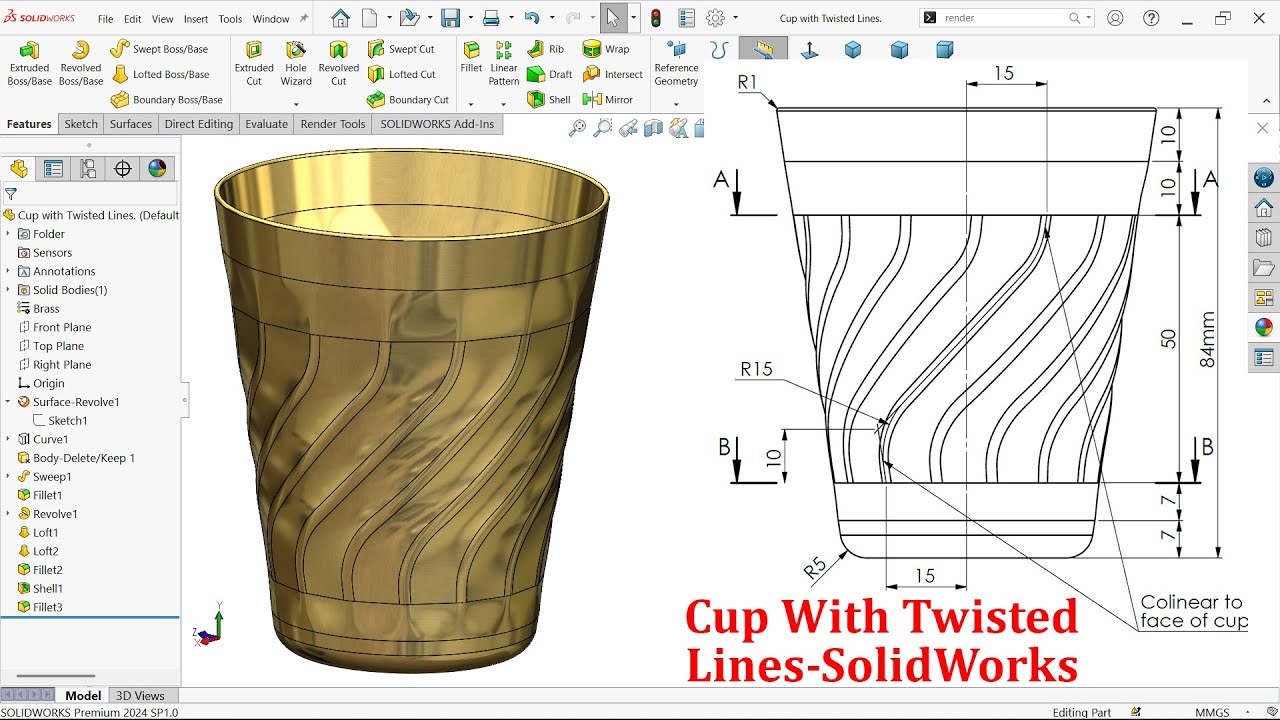Select the Front Plane tree item
1280x720 pixels.
point(62,327)
